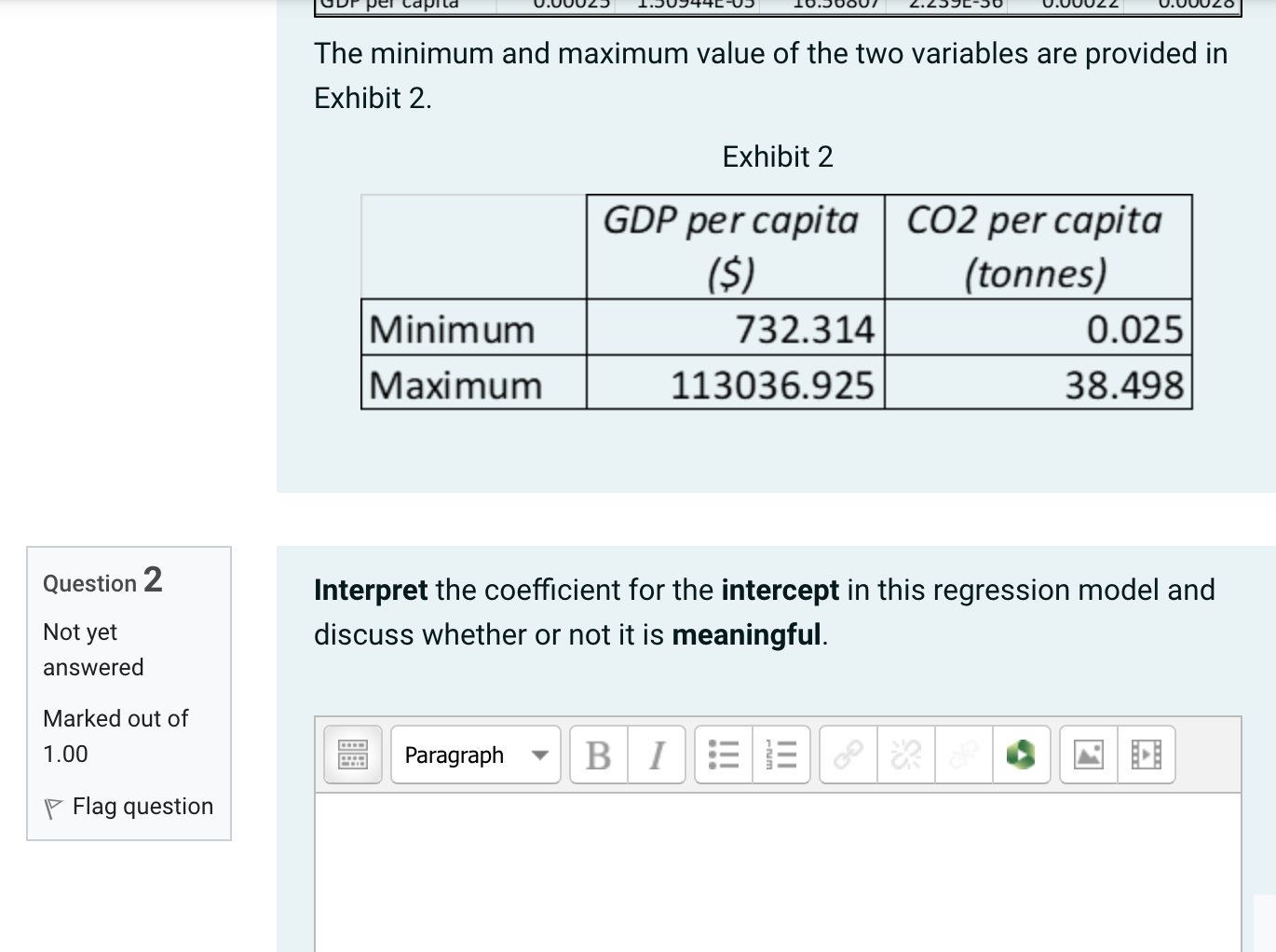Viewport: 1276px width, 952px height.
Task: Click the bold word 'Interpret' in the question
Action: pyautogui.click(x=371, y=590)
